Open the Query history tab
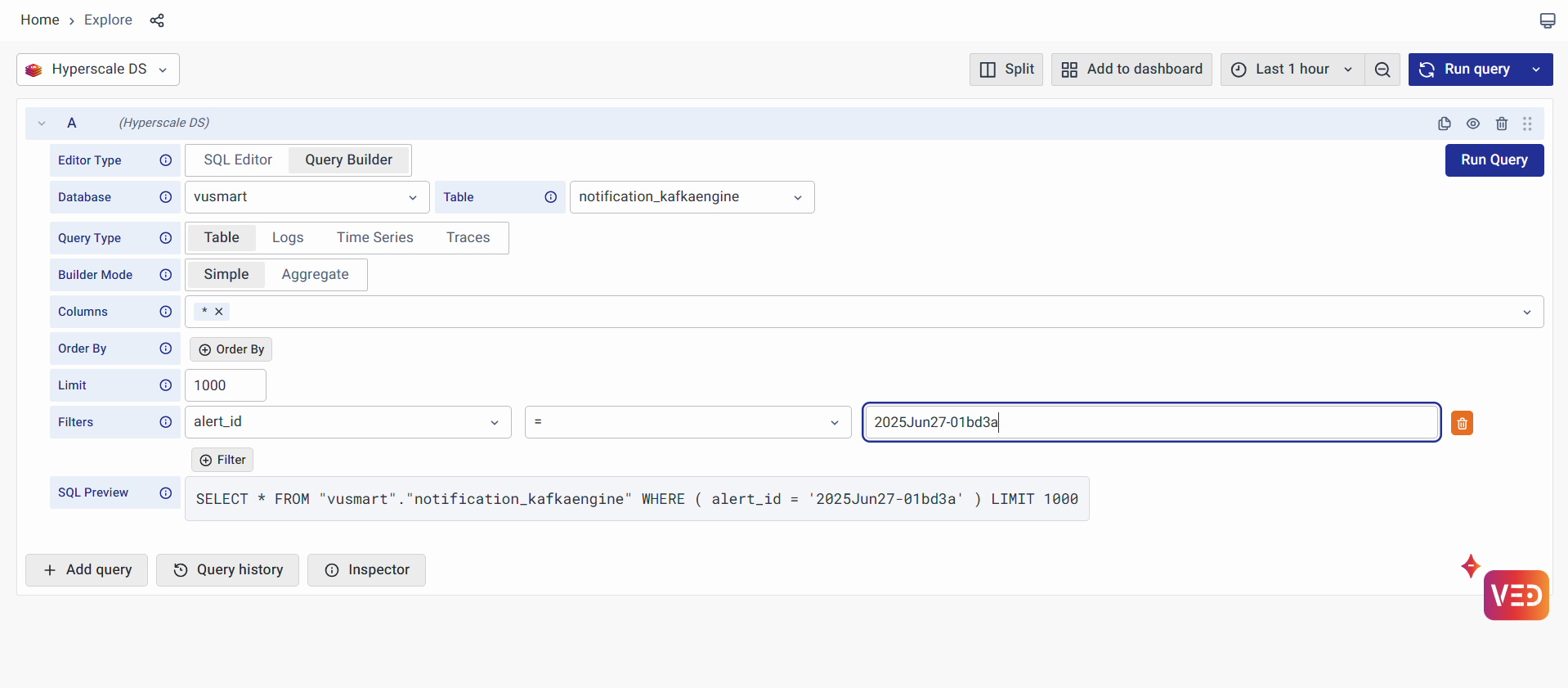Viewport: 1568px width, 688px height. click(227, 570)
